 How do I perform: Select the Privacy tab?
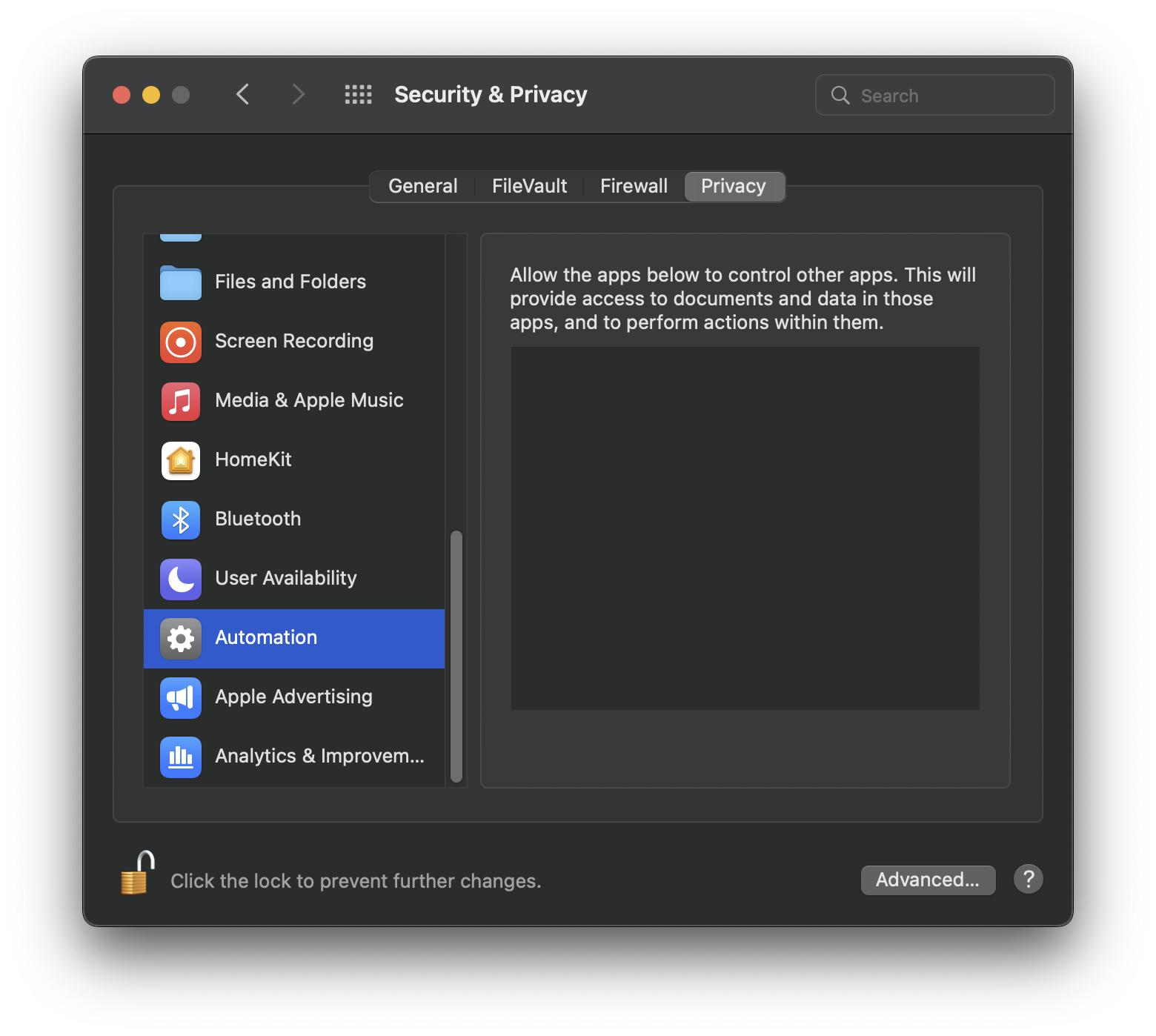(734, 186)
